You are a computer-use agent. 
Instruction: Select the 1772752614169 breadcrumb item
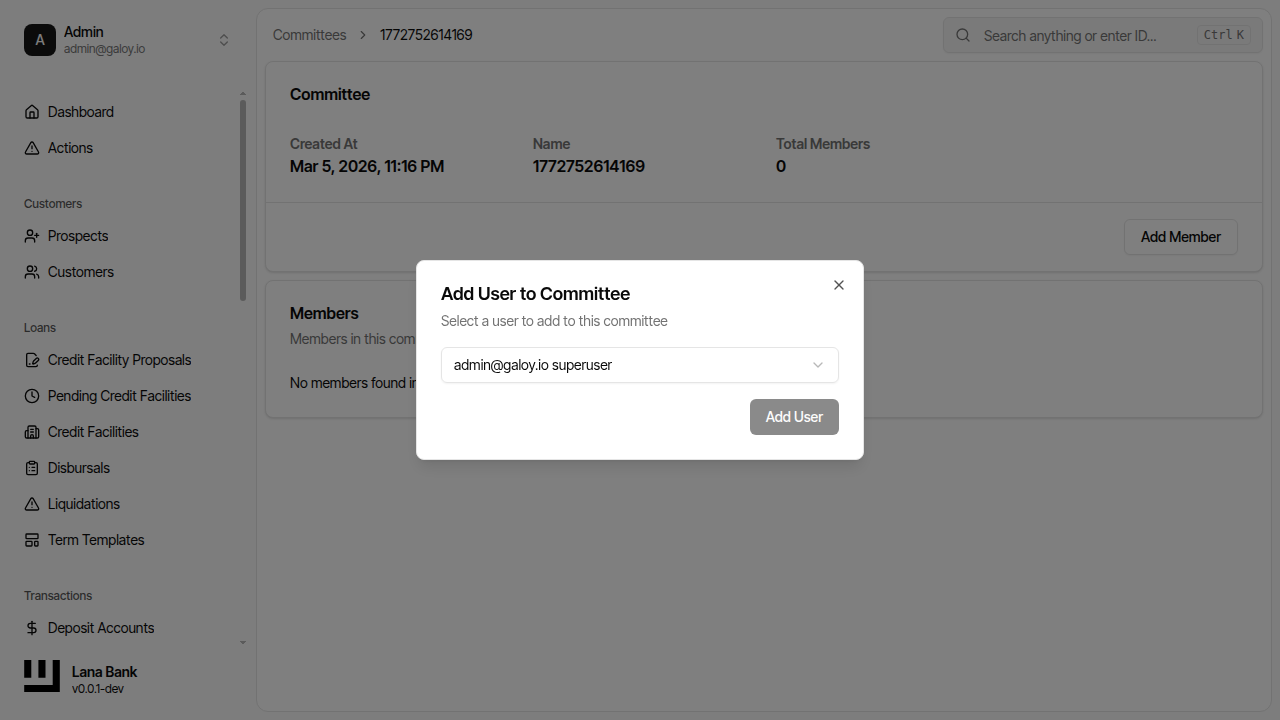point(426,34)
